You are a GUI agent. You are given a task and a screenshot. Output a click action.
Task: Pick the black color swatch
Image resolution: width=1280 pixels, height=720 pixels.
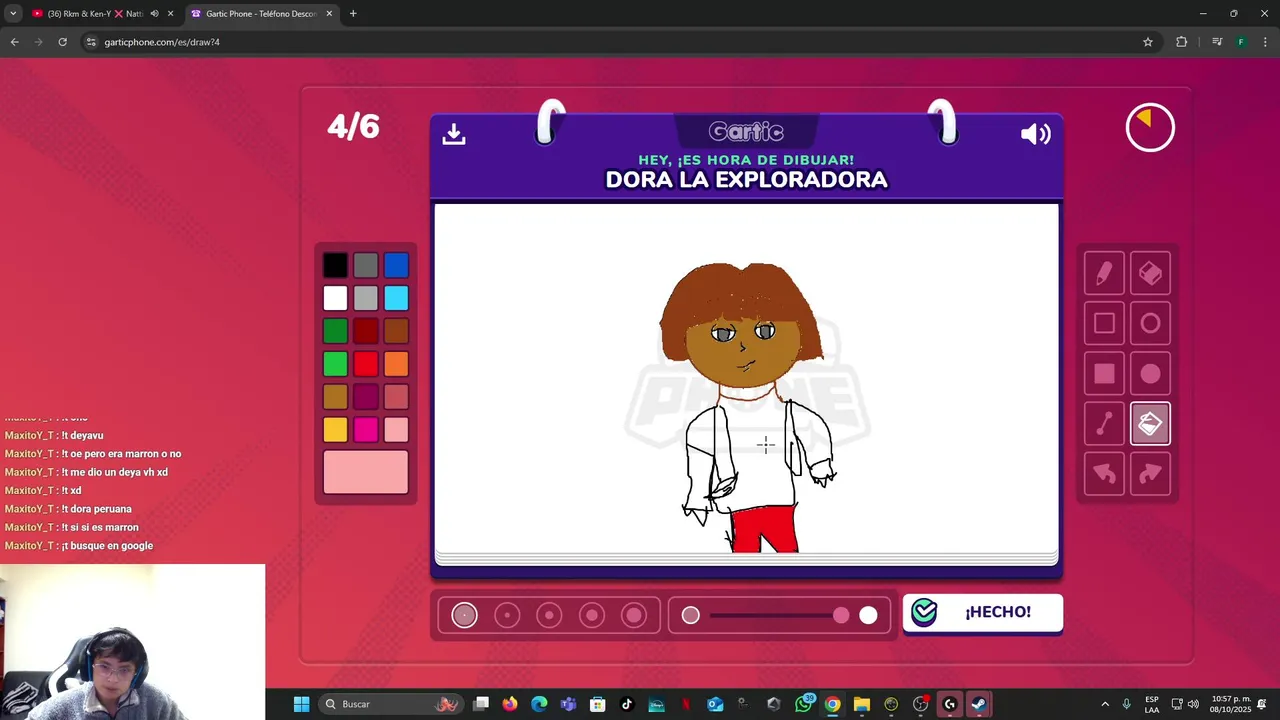coord(335,265)
